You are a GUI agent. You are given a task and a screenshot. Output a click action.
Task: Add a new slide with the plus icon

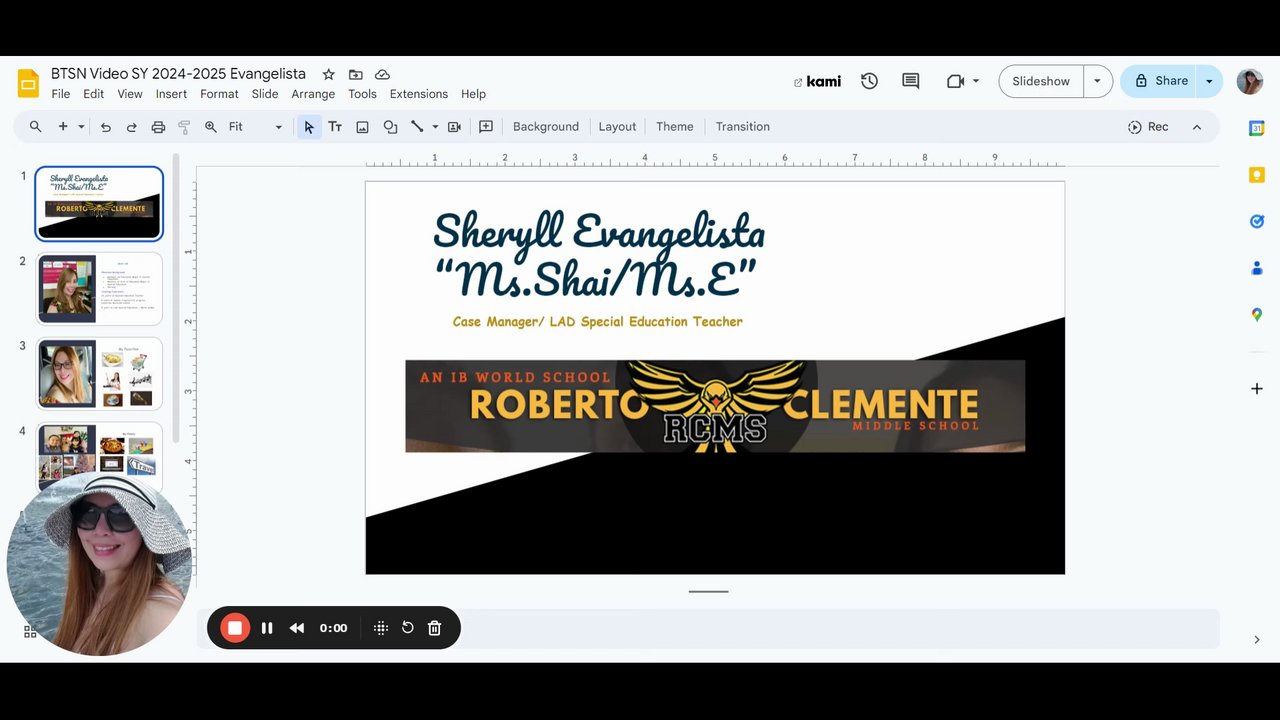(63, 127)
